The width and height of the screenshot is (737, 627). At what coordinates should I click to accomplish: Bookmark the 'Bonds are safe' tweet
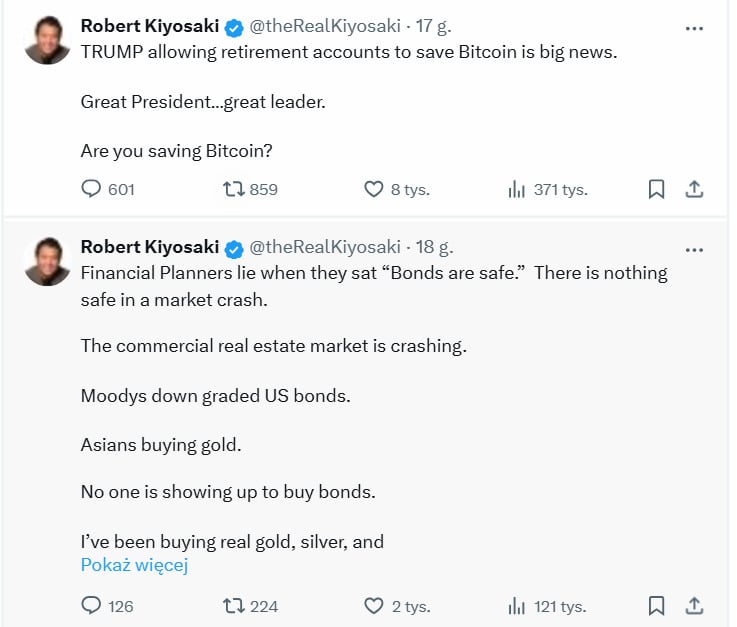pos(656,605)
